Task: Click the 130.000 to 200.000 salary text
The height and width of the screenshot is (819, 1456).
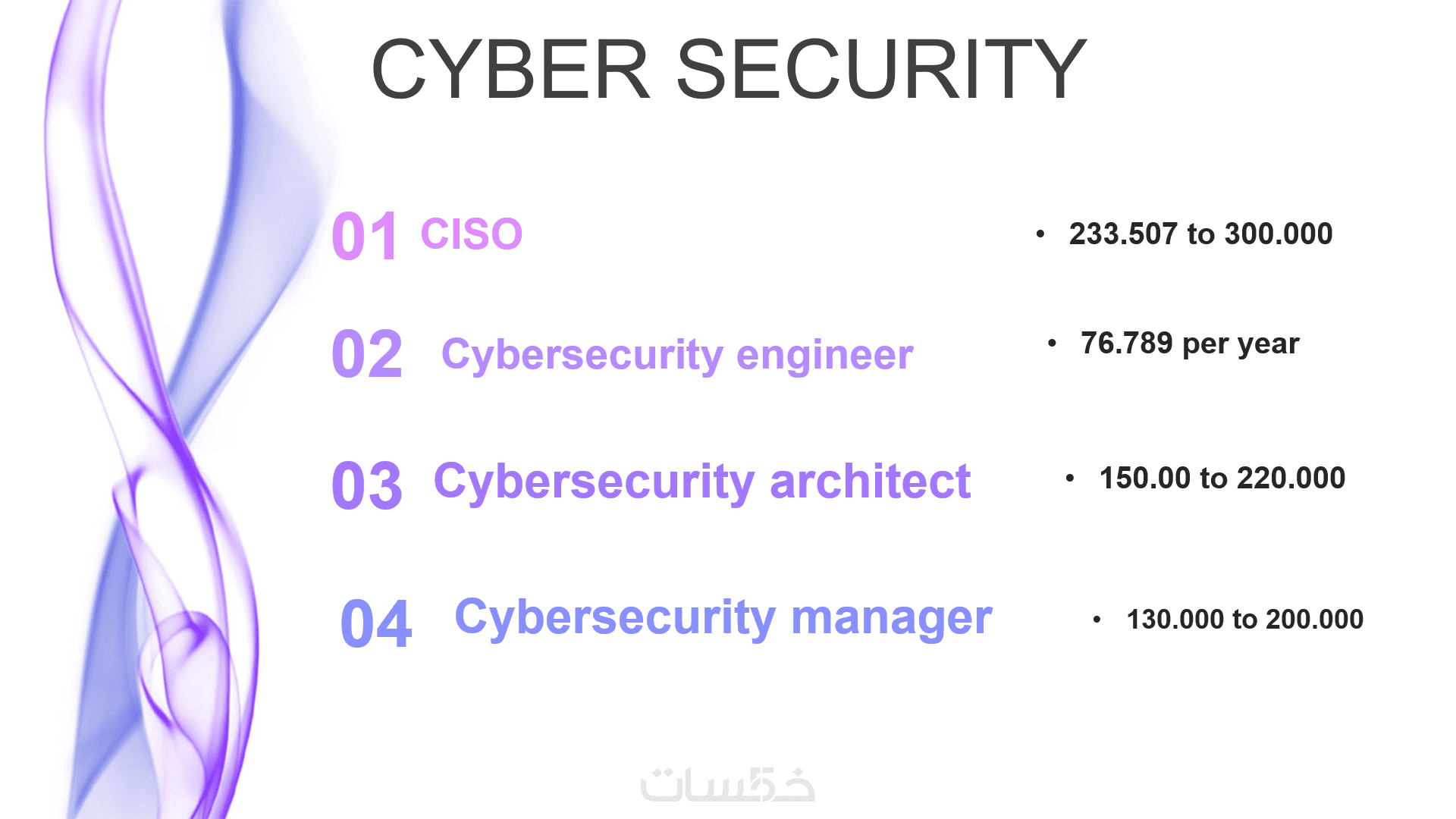Action: (x=1245, y=620)
